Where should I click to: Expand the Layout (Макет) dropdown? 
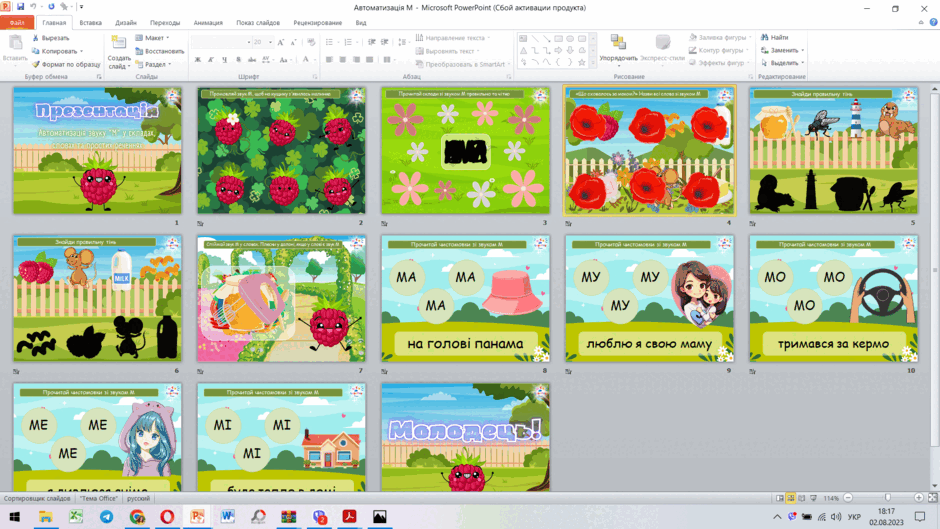(x=153, y=38)
